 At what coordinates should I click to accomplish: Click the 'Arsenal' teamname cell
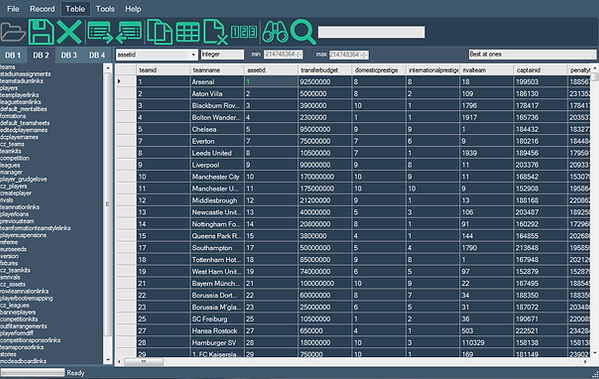(x=217, y=81)
